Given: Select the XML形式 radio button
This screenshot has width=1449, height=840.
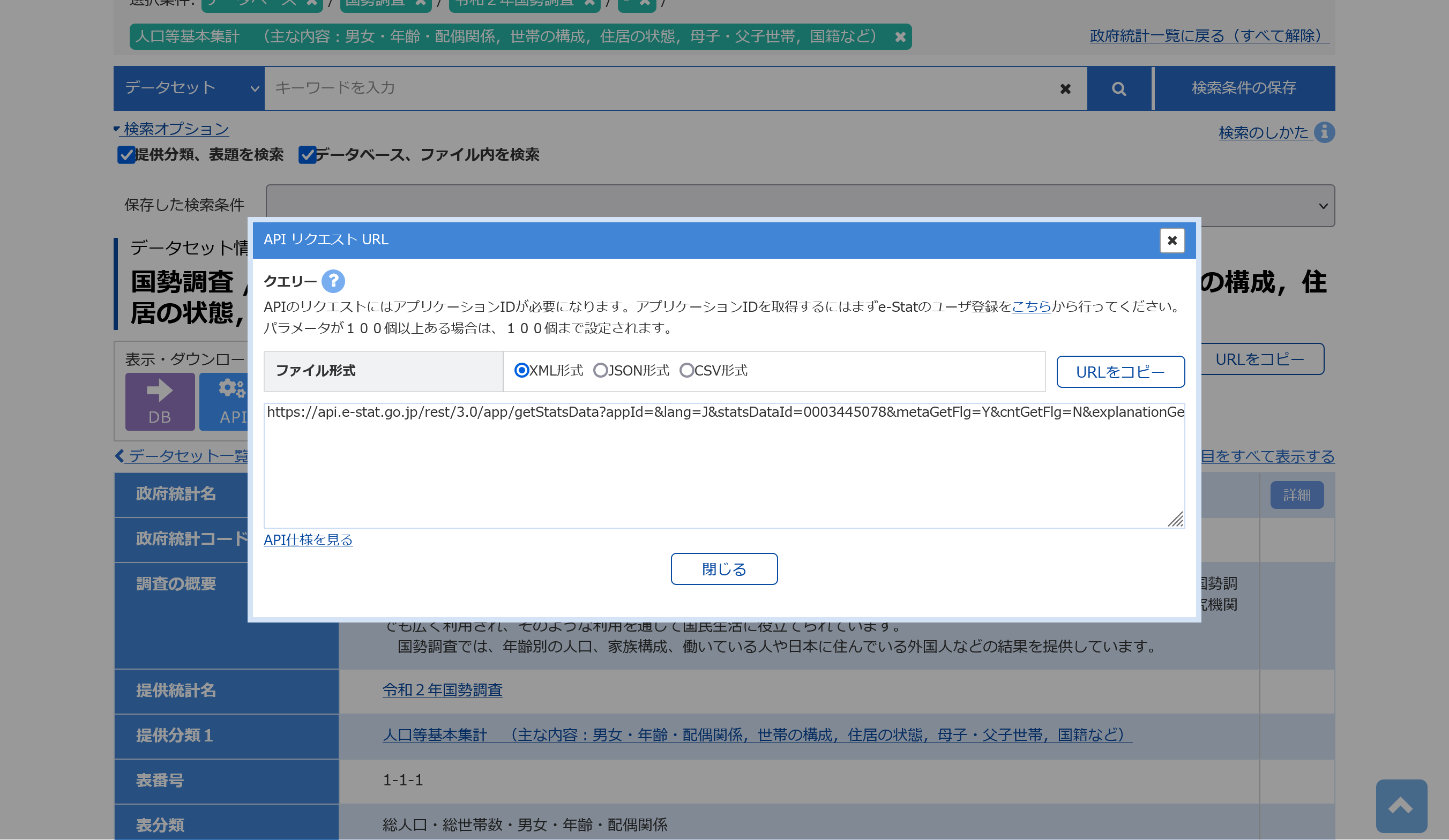Looking at the screenshot, I should [521, 370].
